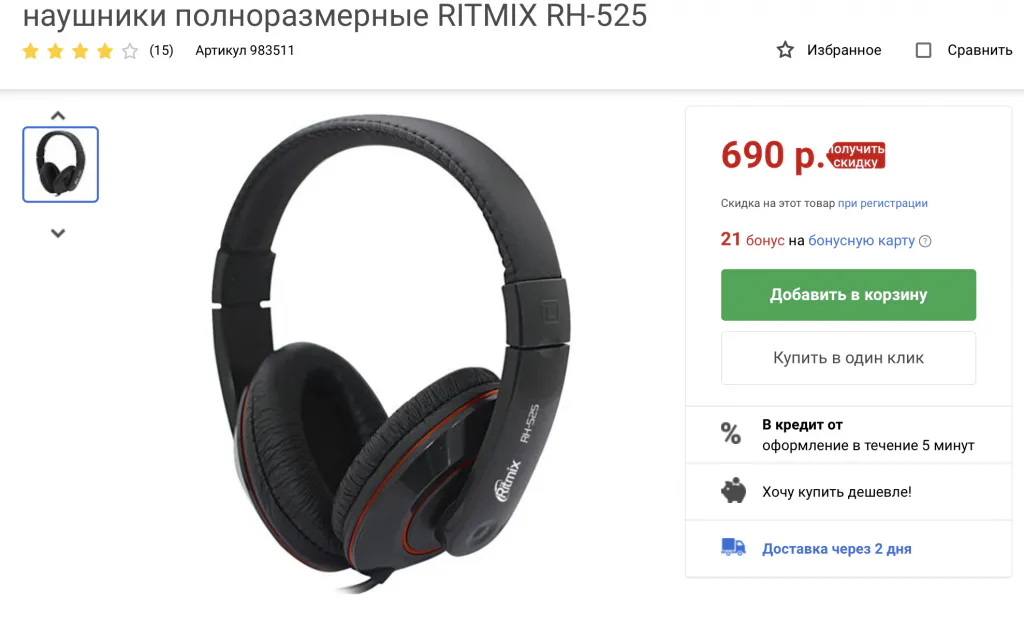Open the бонусную карту link
Image resolution: width=1024 pixels, height=623 pixels.
point(861,240)
